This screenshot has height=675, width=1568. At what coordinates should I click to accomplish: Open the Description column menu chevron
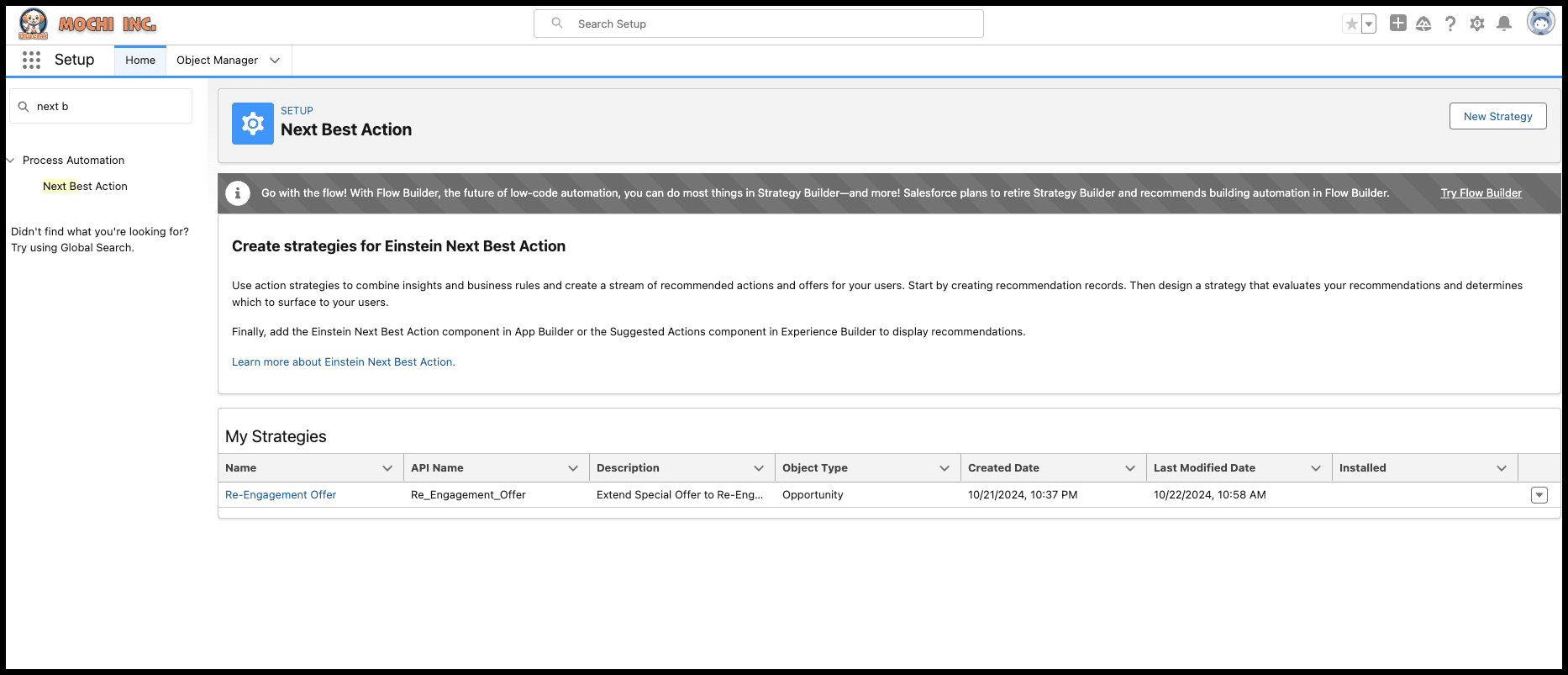pyautogui.click(x=759, y=468)
